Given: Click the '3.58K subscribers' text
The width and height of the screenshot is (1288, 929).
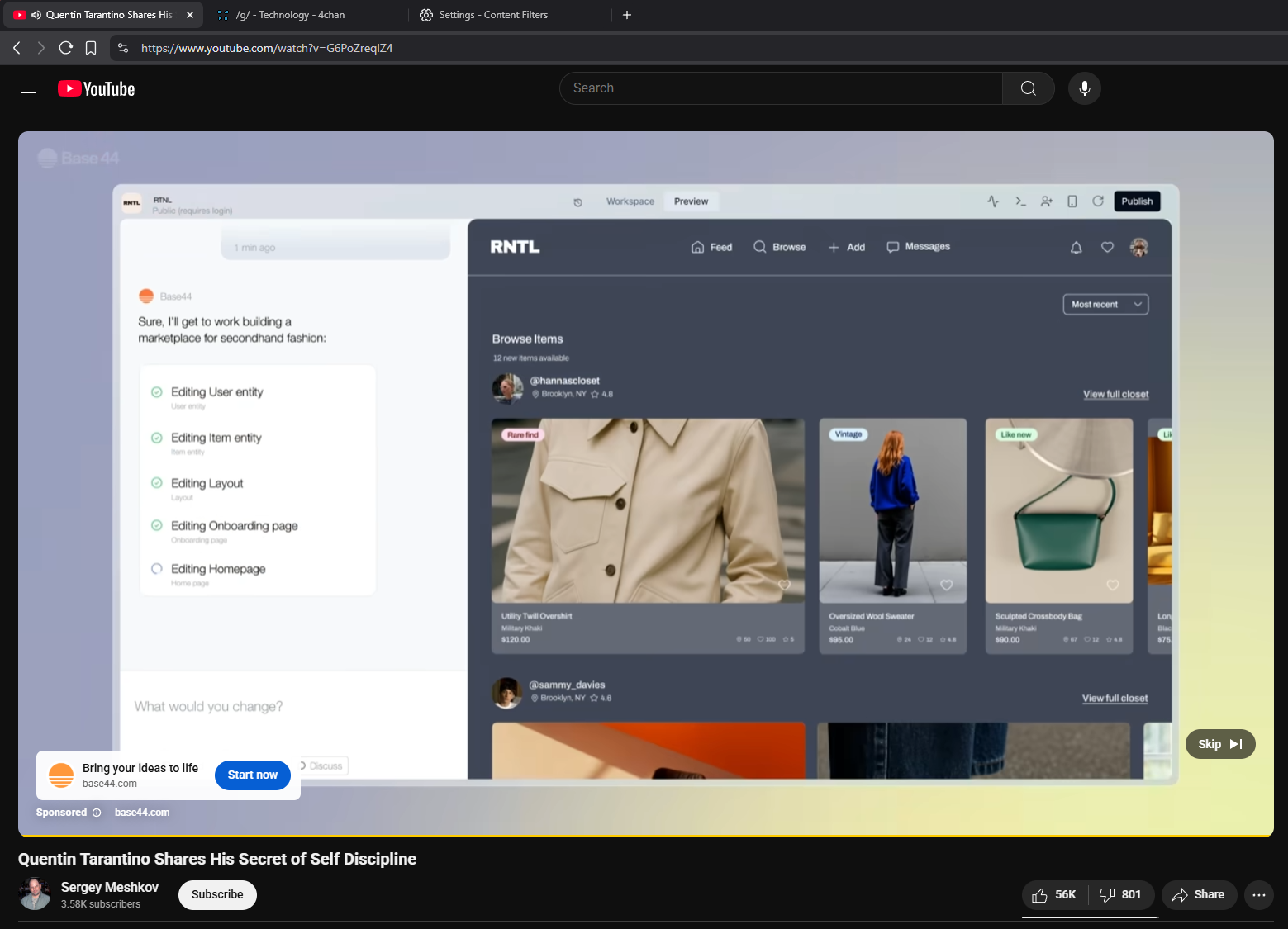Looking at the screenshot, I should tap(101, 904).
